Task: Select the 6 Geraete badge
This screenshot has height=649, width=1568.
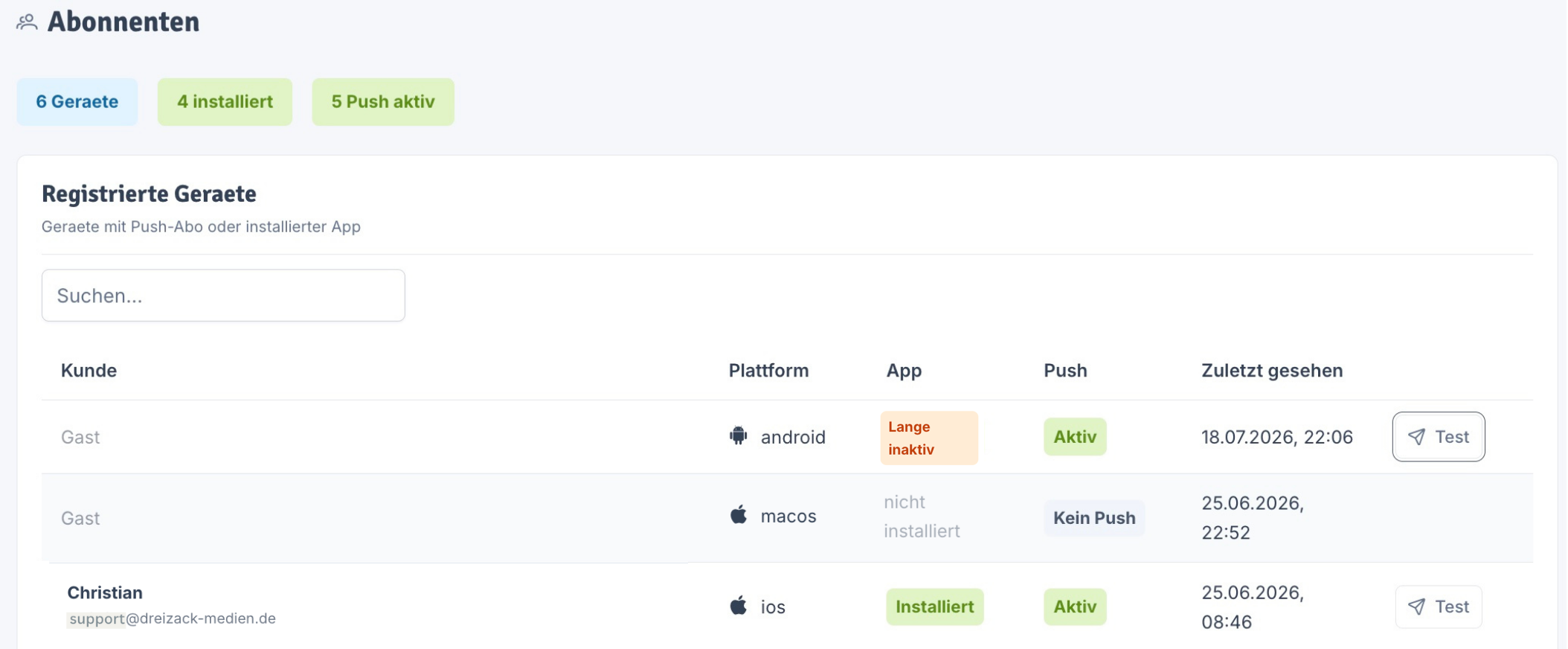Action: tap(77, 102)
